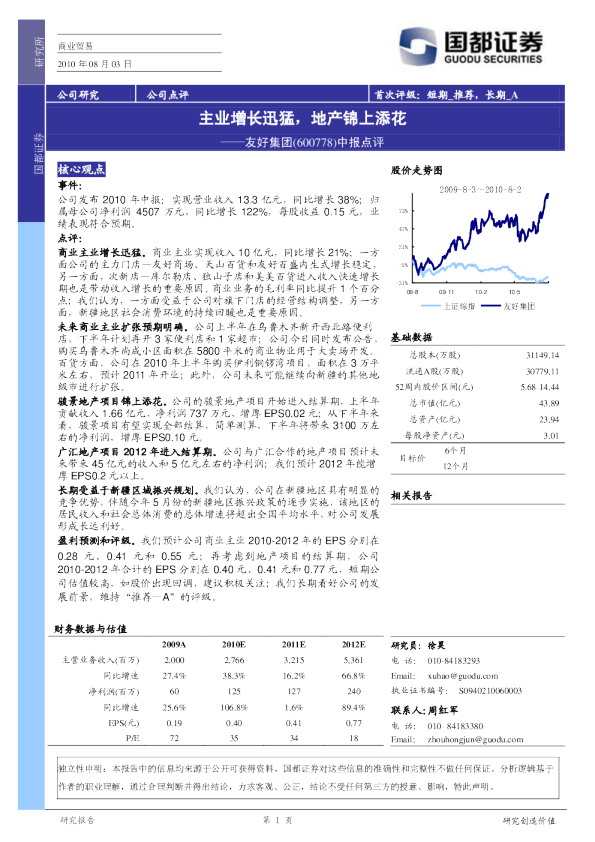This screenshot has height=842, width=595.
Task: Click the 2010E column header
Action: tap(234, 644)
